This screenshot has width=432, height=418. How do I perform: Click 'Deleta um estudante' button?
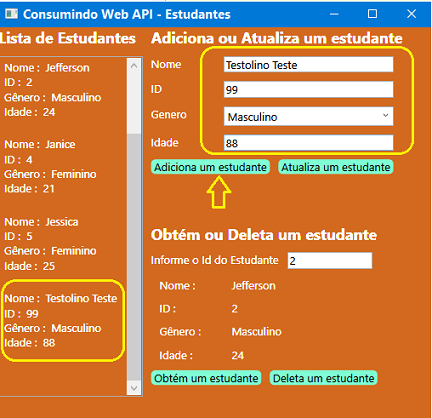coord(323,378)
